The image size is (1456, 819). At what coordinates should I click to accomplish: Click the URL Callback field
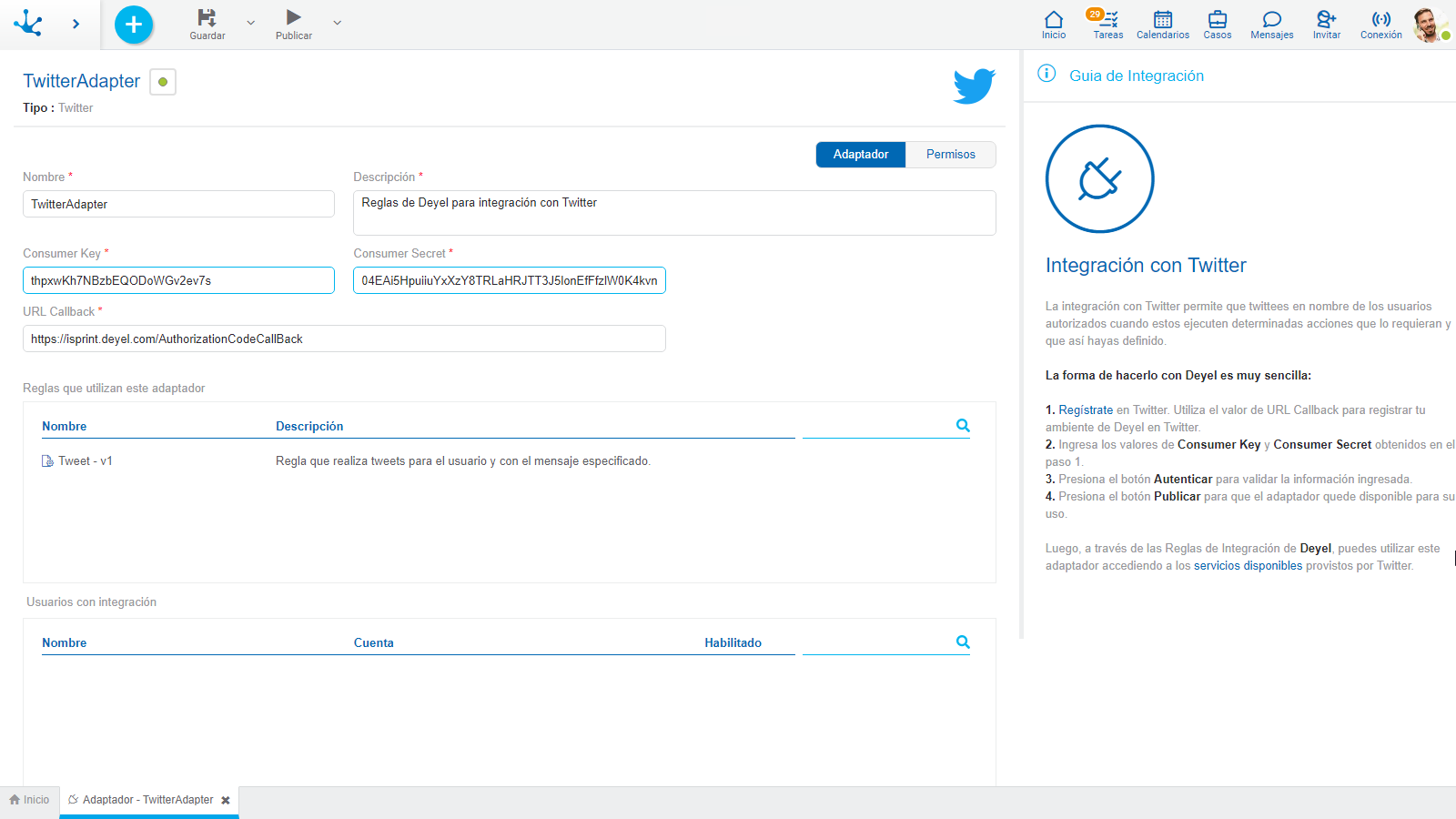pyautogui.click(x=344, y=339)
